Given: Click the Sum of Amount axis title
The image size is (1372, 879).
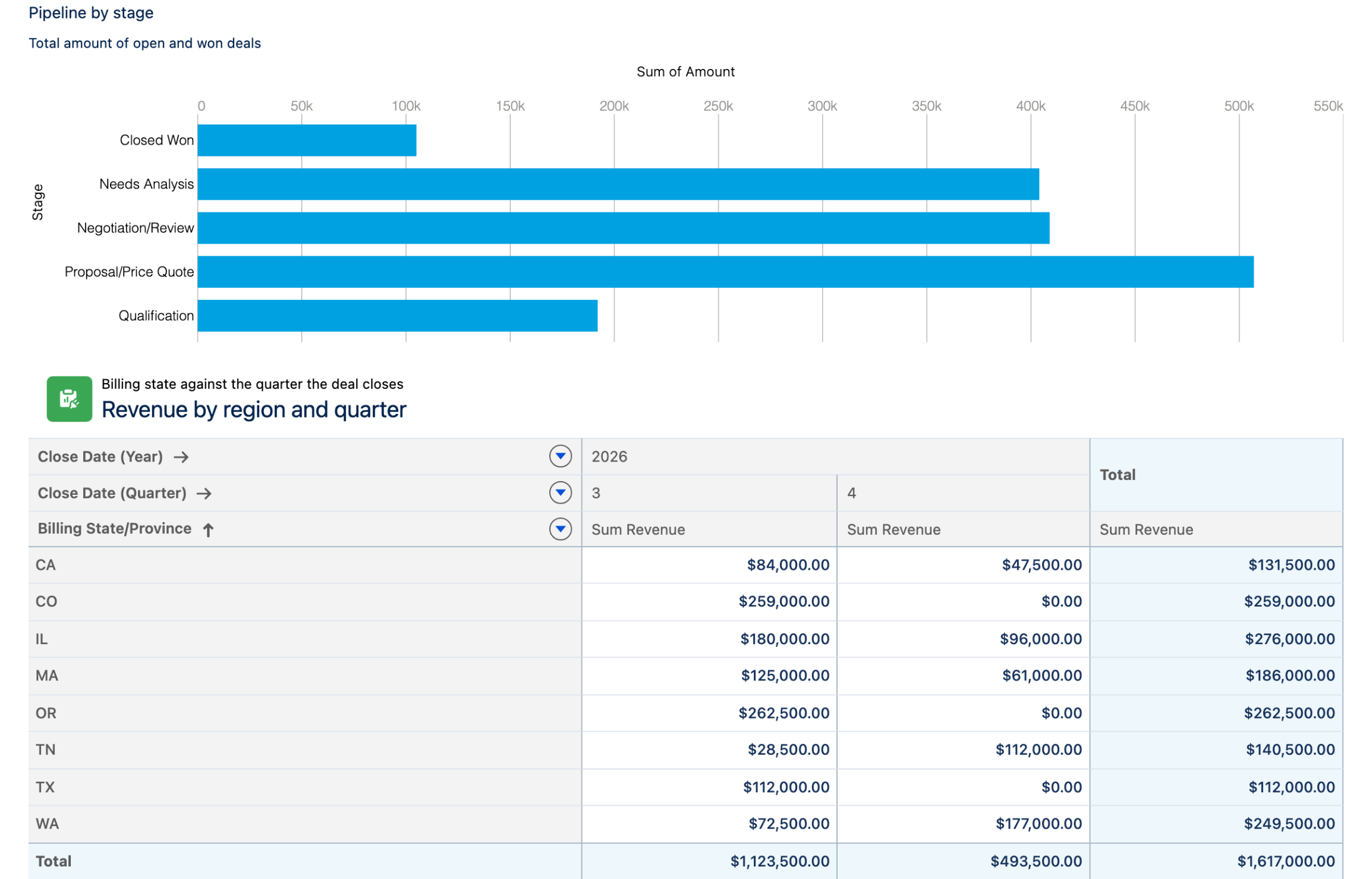Looking at the screenshot, I should [685, 72].
